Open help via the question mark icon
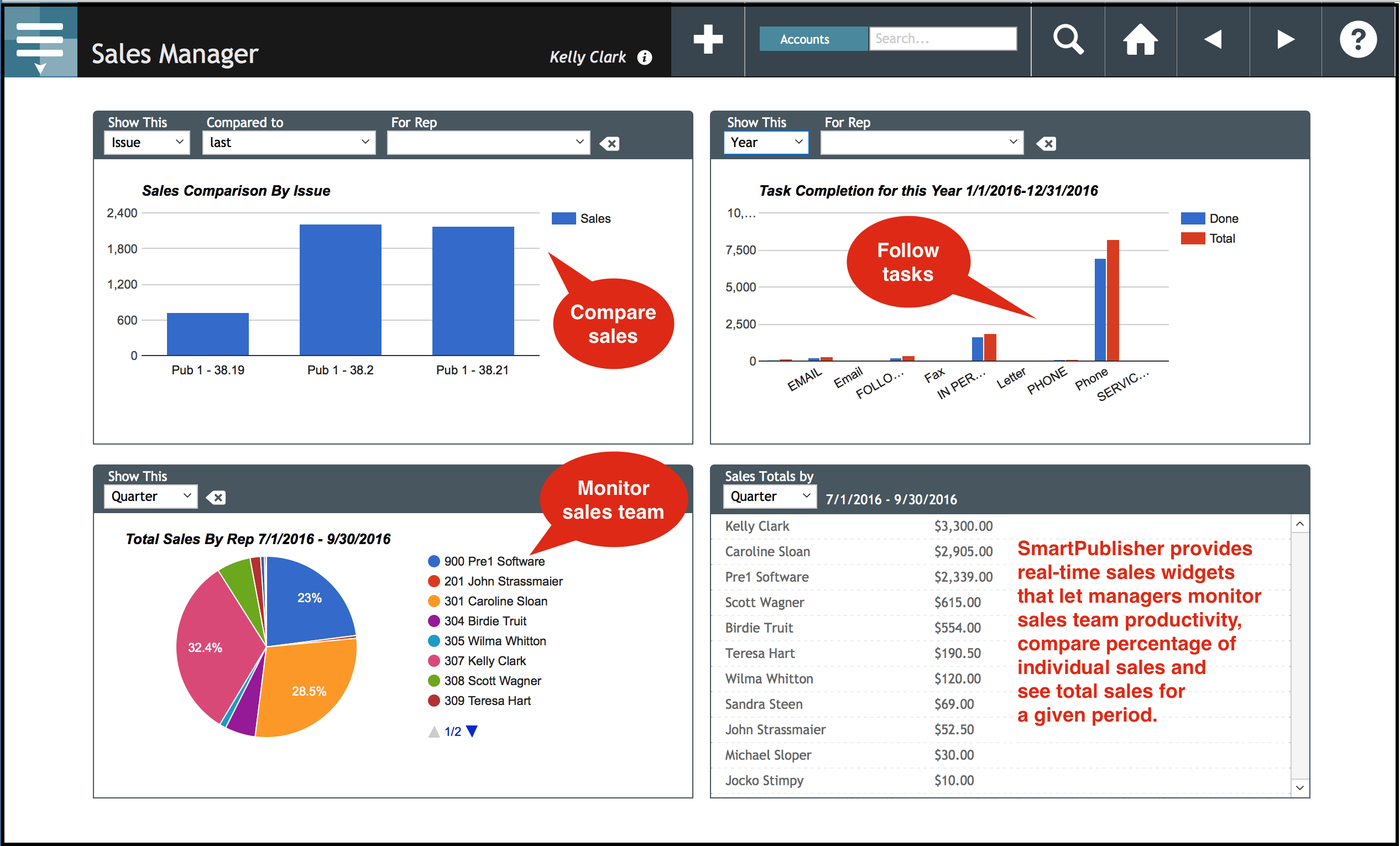Image resolution: width=1400 pixels, height=846 pixels. 1358,39
